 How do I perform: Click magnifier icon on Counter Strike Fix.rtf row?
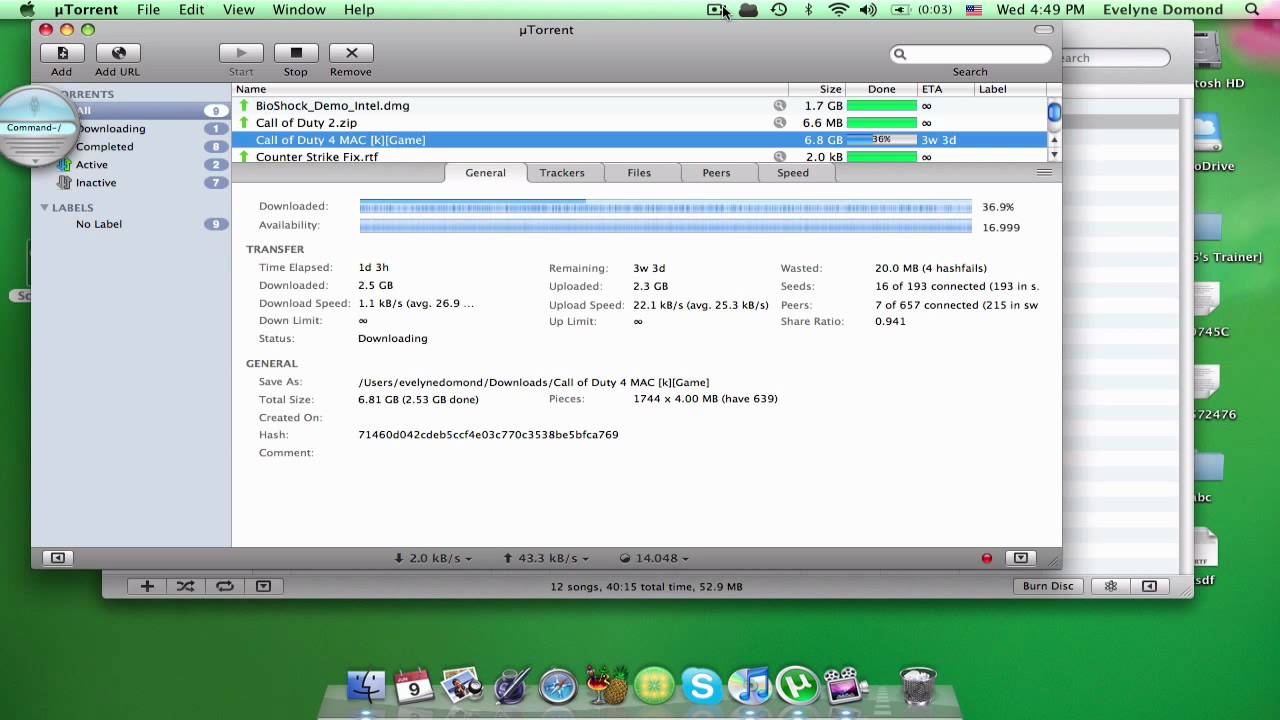click(780, 156)
